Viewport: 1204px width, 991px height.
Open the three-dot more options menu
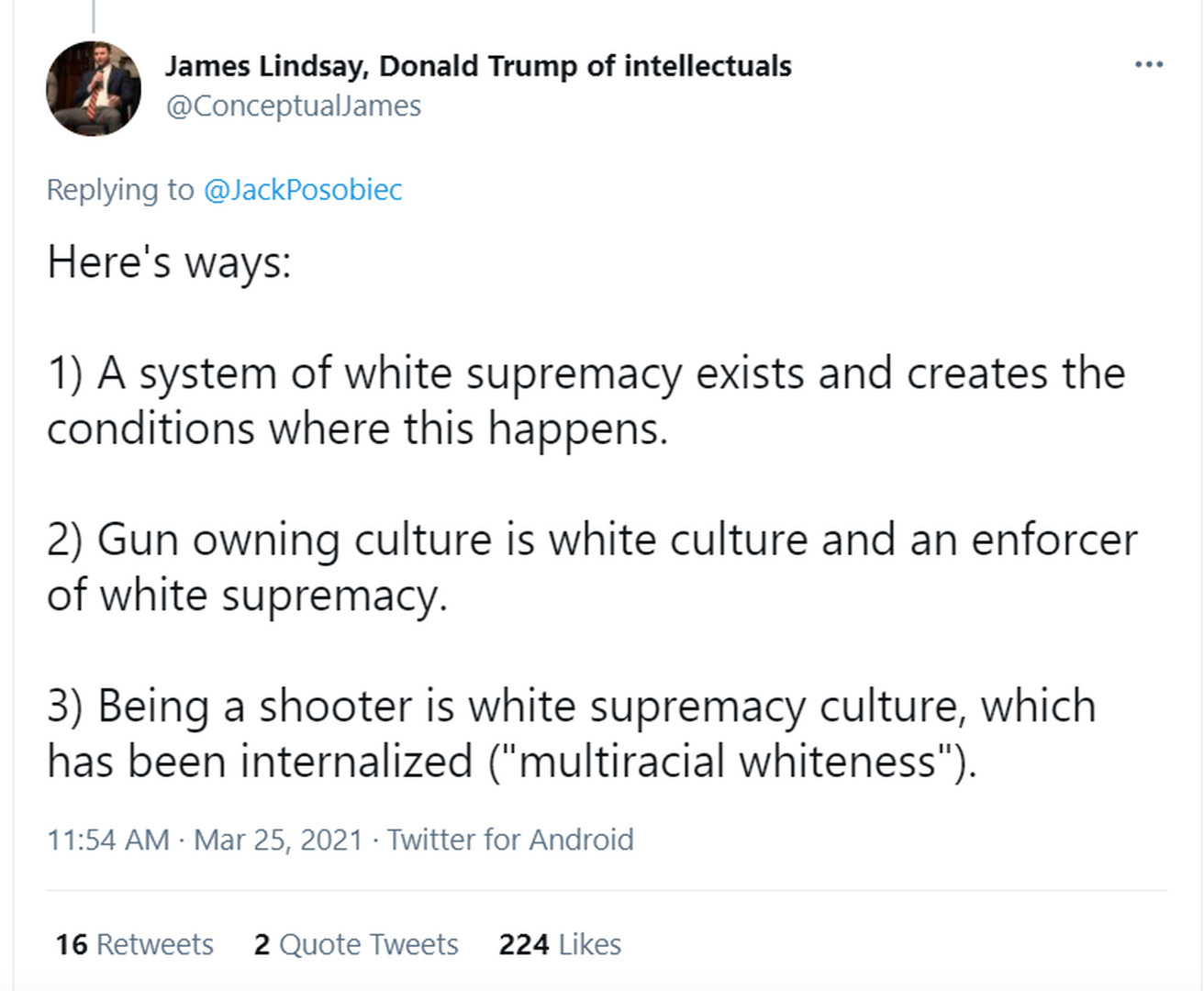[x=1148, y=64]
